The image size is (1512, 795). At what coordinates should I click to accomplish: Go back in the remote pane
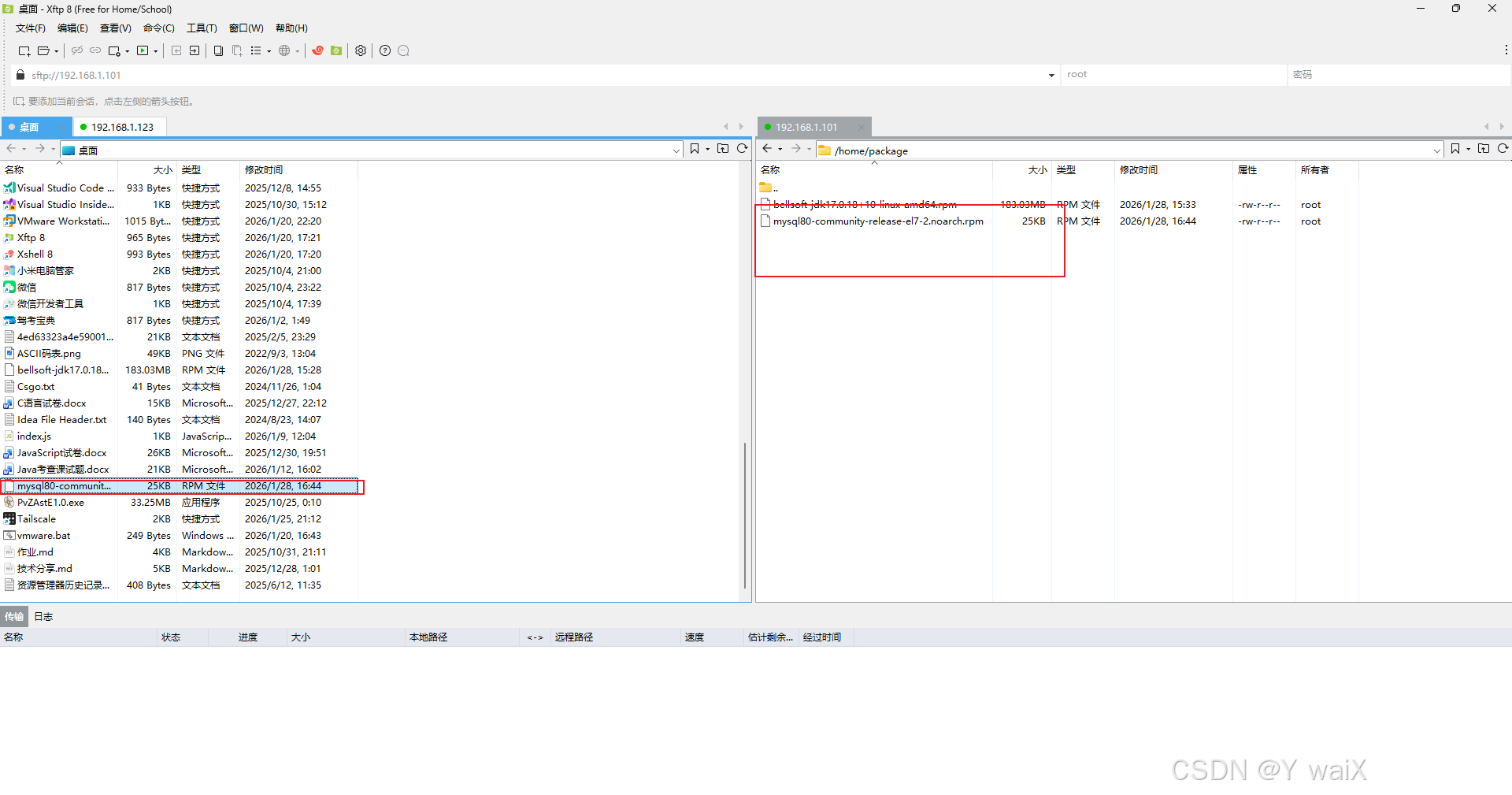767,148
